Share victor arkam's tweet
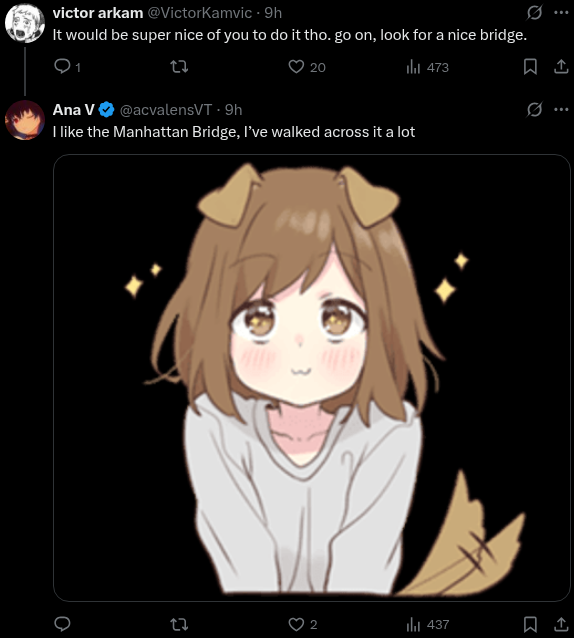 561,67
